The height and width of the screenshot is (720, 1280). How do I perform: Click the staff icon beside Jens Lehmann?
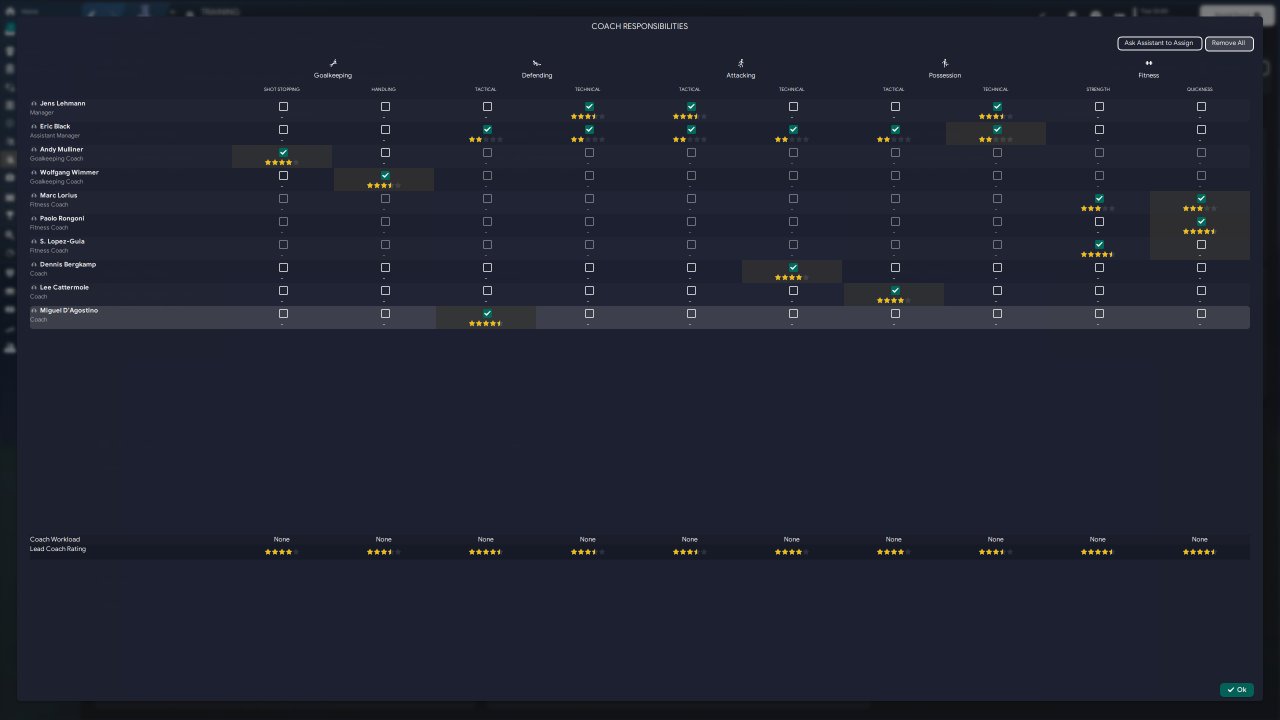click(x=35, y=104)
